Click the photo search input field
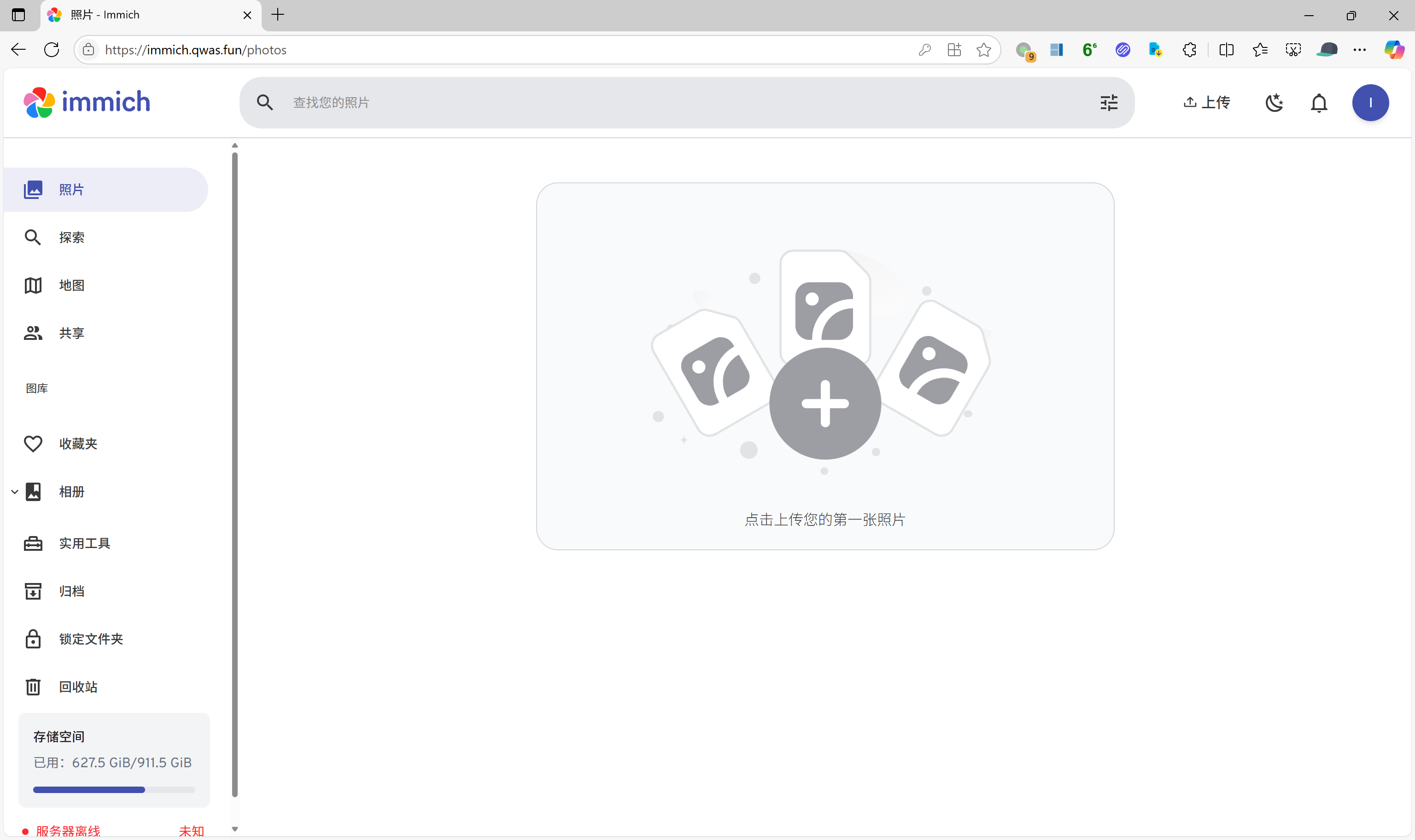 click(x=679, y=103)
